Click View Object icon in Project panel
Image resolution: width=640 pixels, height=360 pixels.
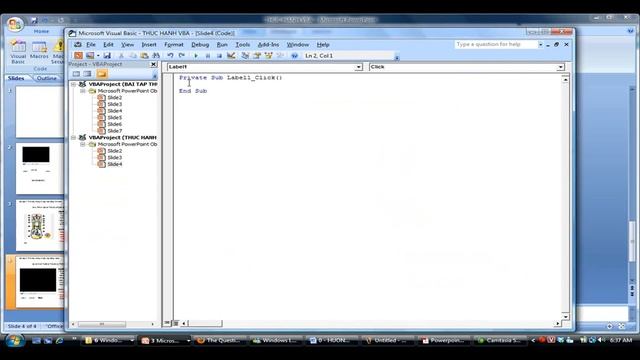point(87,74)
